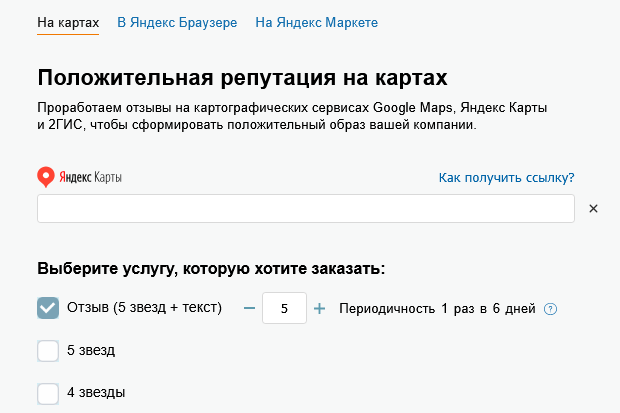Remove the link field with the X icon

pos(592,209)
